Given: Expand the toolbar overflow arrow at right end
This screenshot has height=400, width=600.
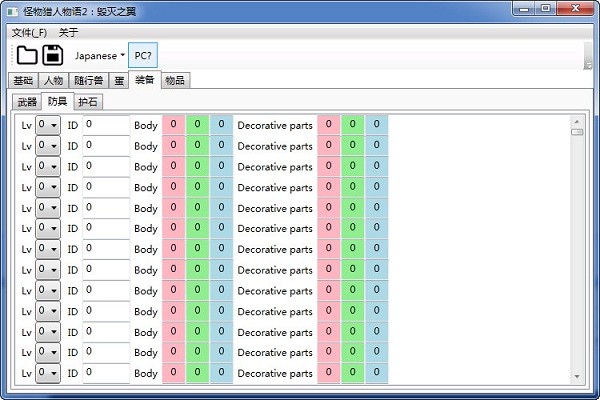Looking at the screenshot, I should click(588, 63).
